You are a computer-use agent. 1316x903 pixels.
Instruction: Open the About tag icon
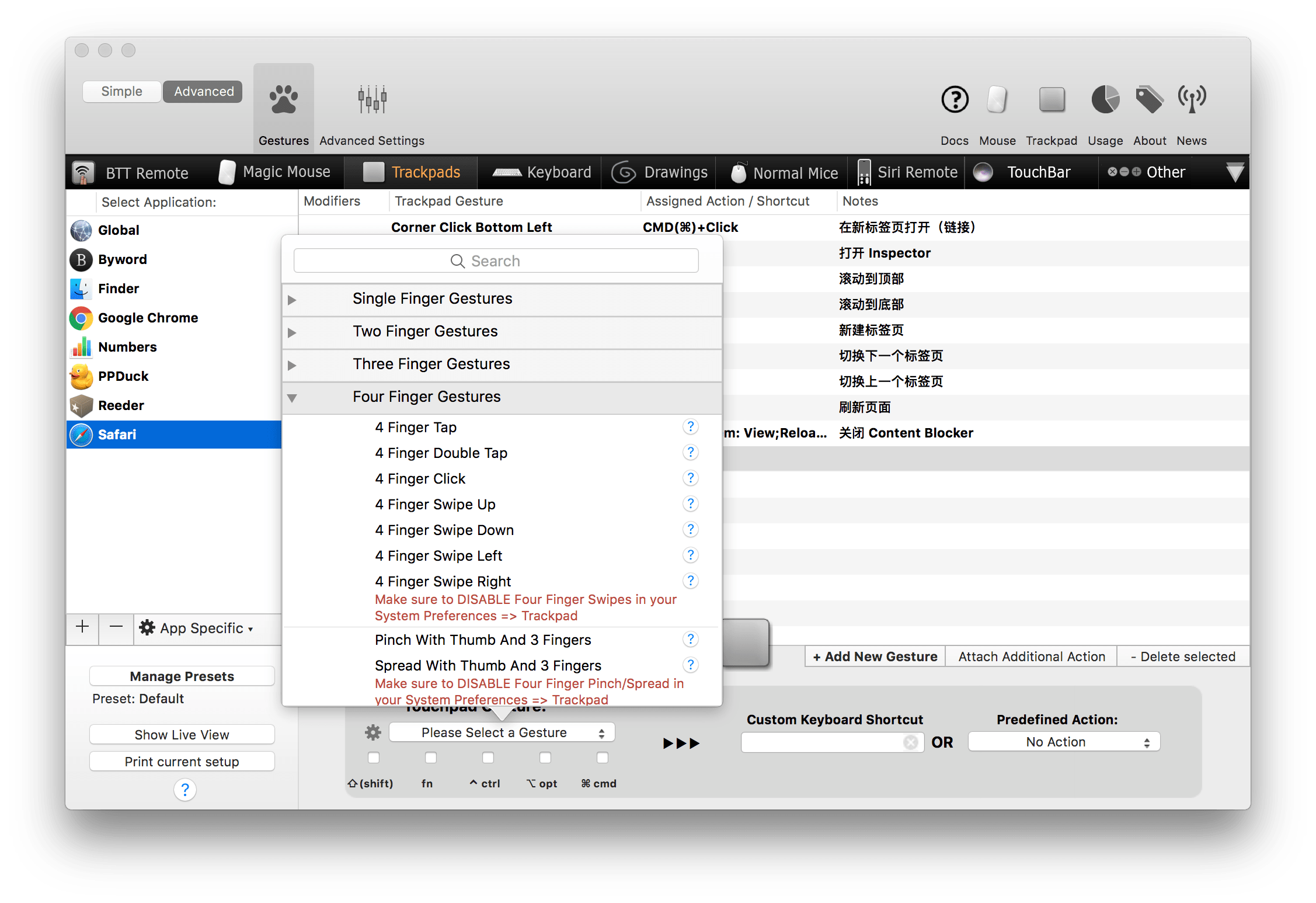coord(1149,100)
